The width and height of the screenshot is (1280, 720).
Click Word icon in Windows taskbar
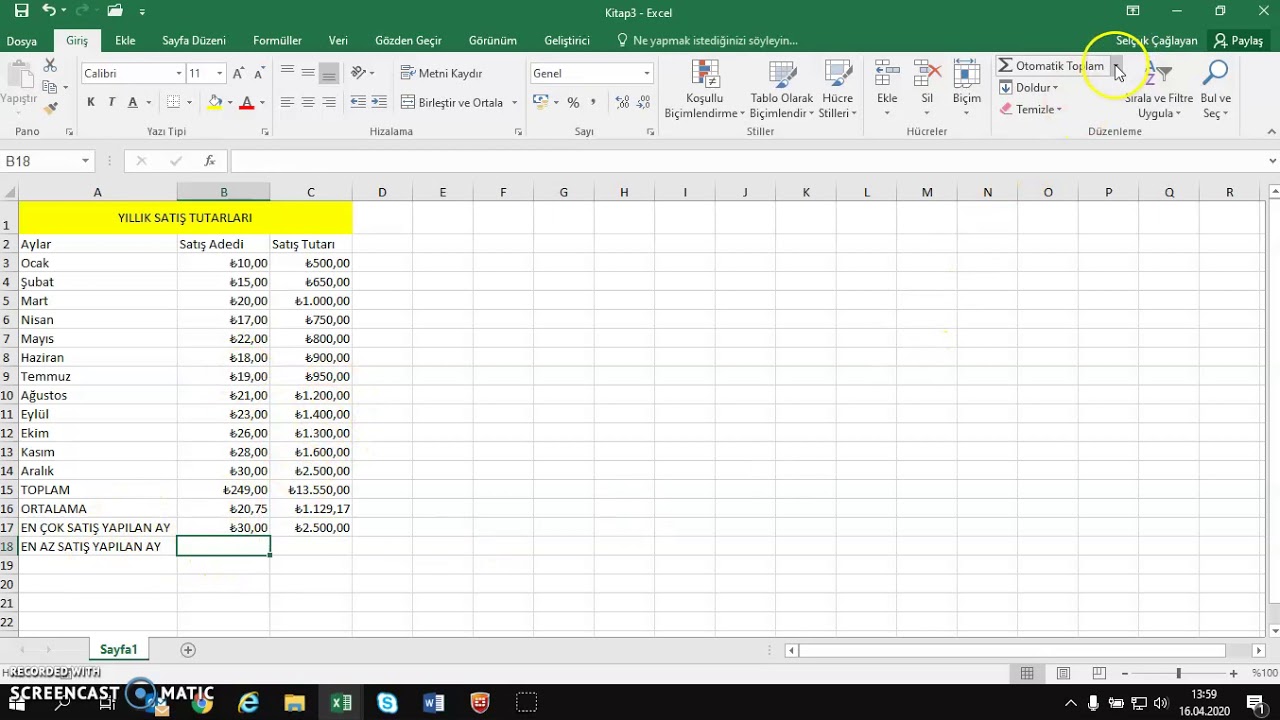pyautogui.click(x=433, y=703)
